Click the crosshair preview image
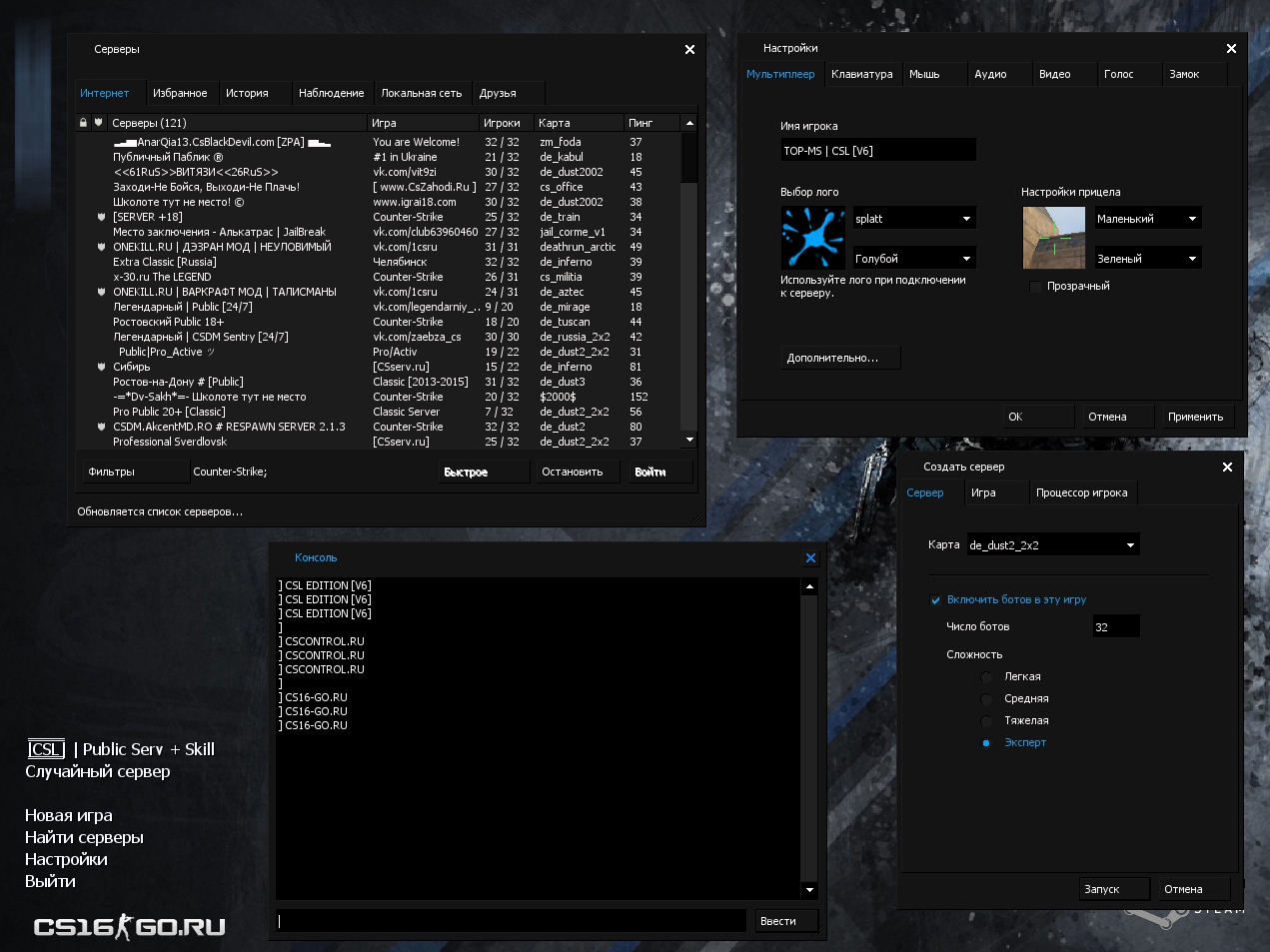 coord(1054,238)
